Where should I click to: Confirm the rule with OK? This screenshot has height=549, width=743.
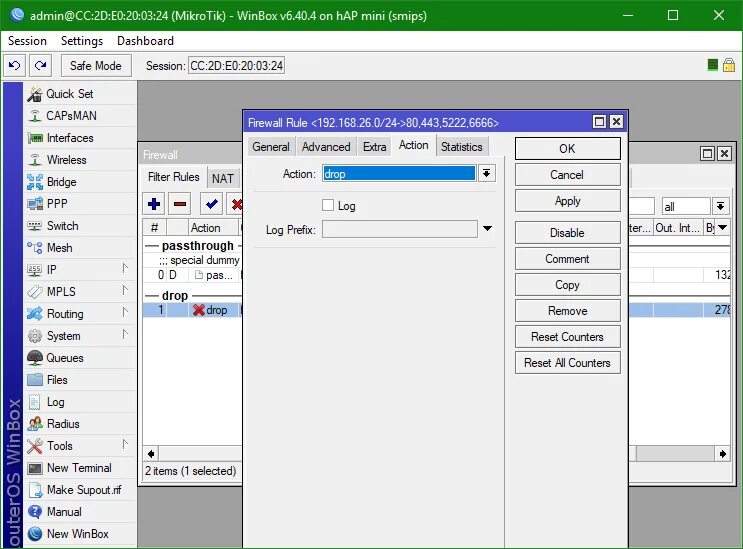[x=568, y=149]
